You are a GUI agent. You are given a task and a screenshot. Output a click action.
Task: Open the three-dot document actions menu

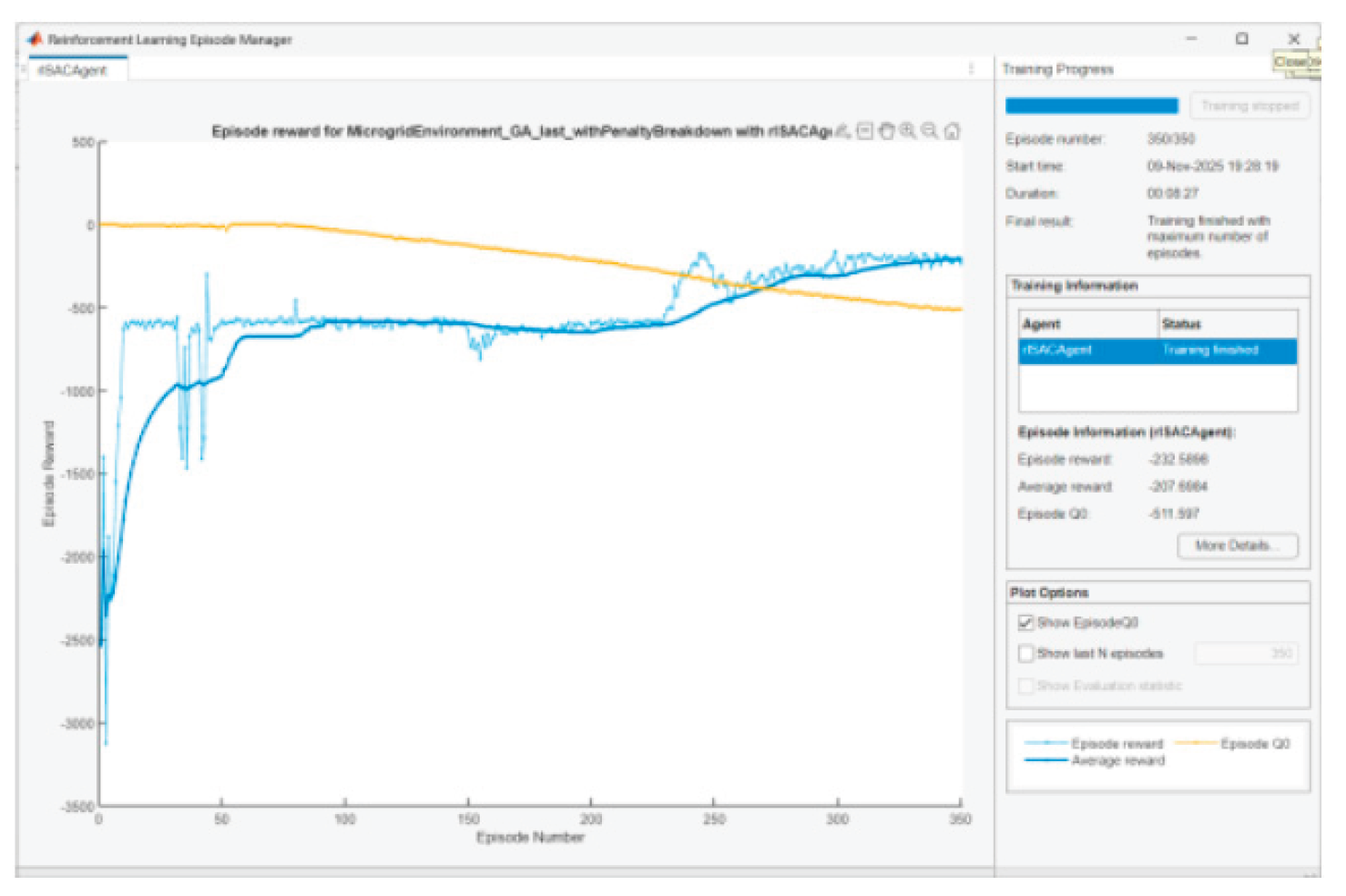(971, 69)
